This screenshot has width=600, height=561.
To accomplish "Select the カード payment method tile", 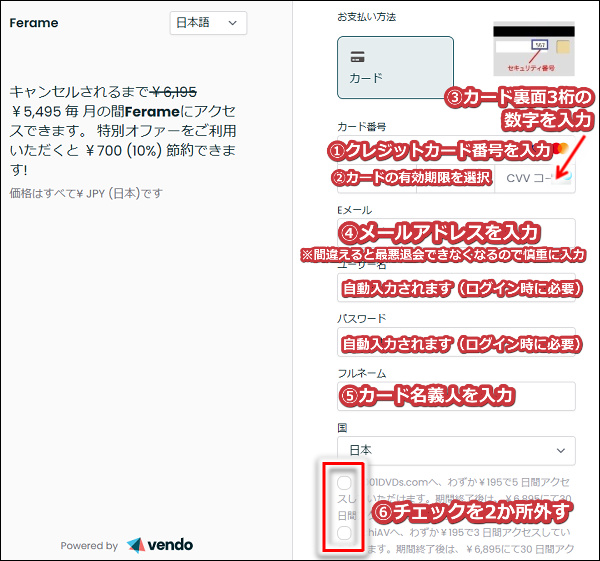I will [395, 67].
